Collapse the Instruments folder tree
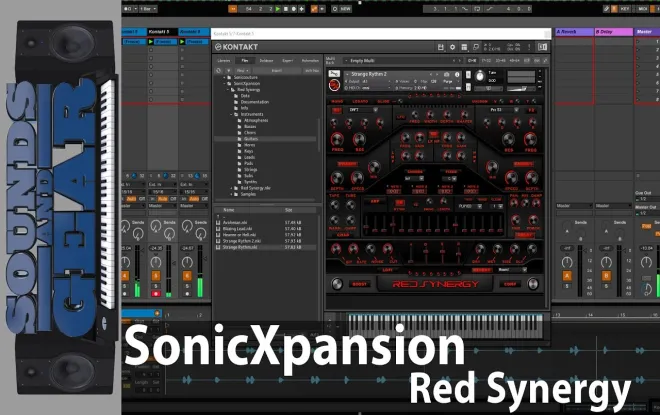Viewport: 660px width, 415px height. (x=232, y=114)
